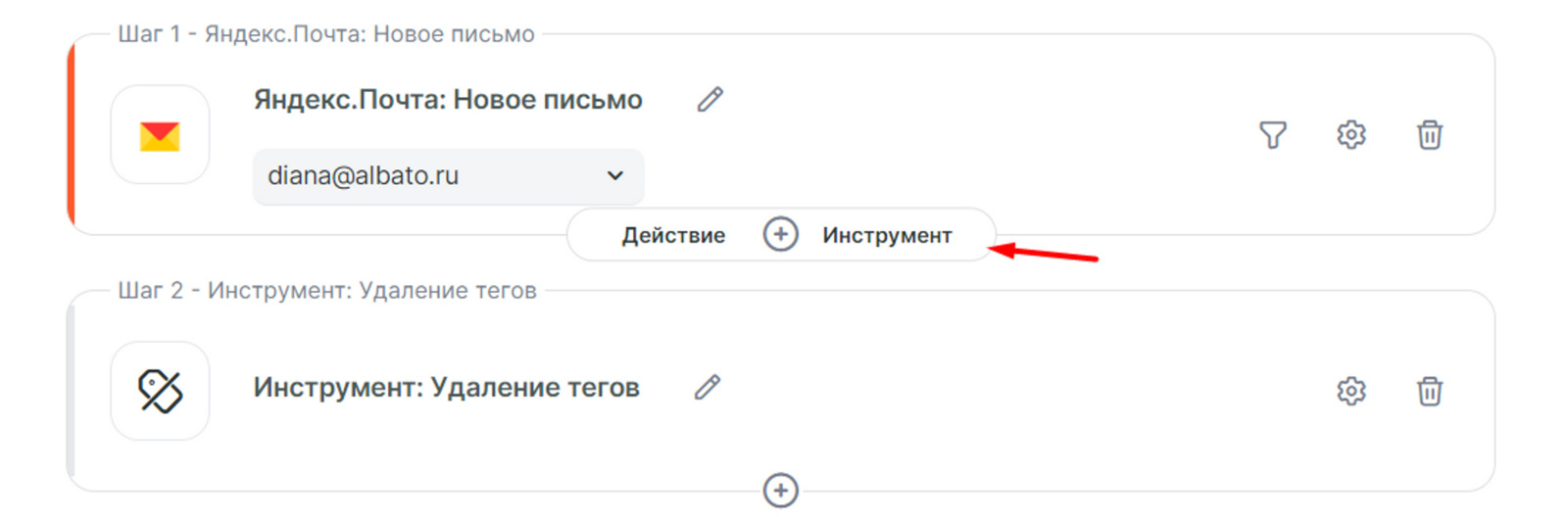Click the Yandex Mail envelope icon

[x=160, y=135]
